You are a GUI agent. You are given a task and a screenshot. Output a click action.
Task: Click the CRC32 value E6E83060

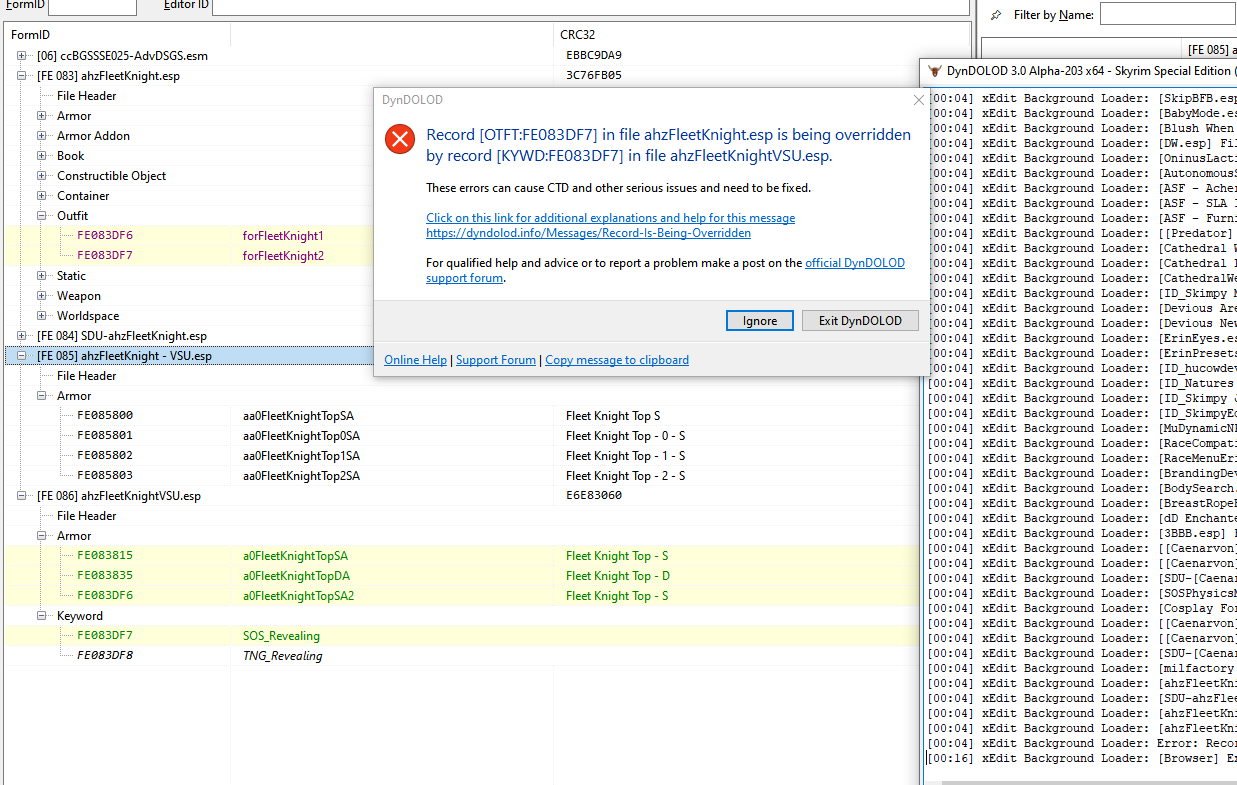594,496
